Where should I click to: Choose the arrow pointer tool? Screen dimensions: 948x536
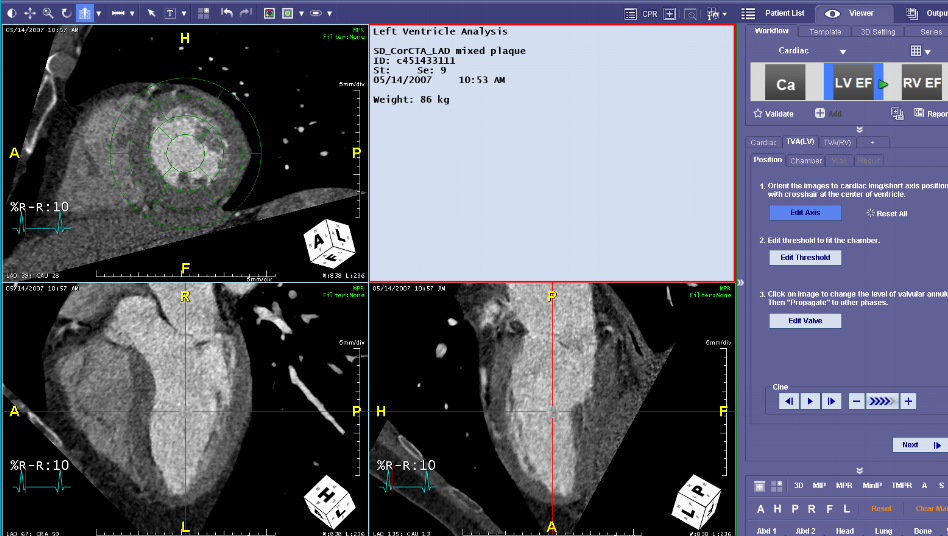[x=151, y=13]
